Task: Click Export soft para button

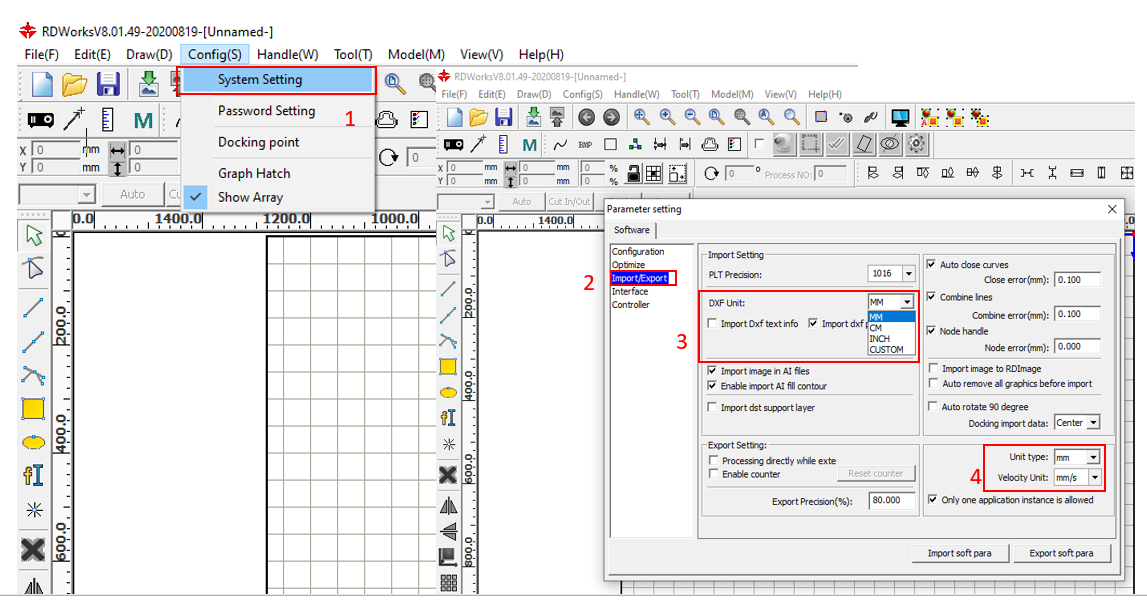Action: (x=1061, y=553)
